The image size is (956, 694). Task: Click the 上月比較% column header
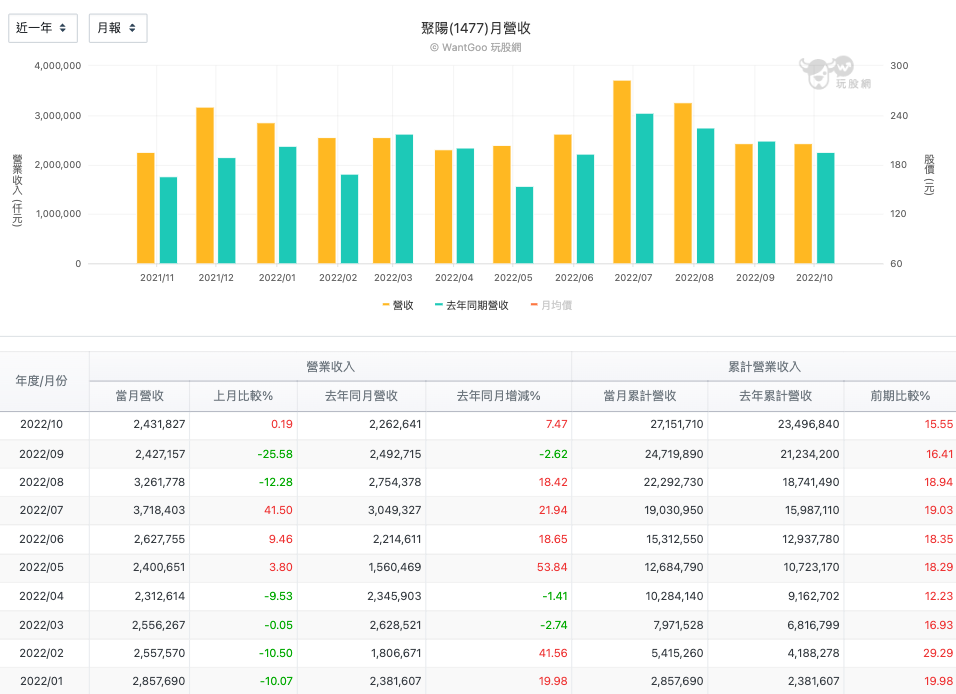[243, 396]
